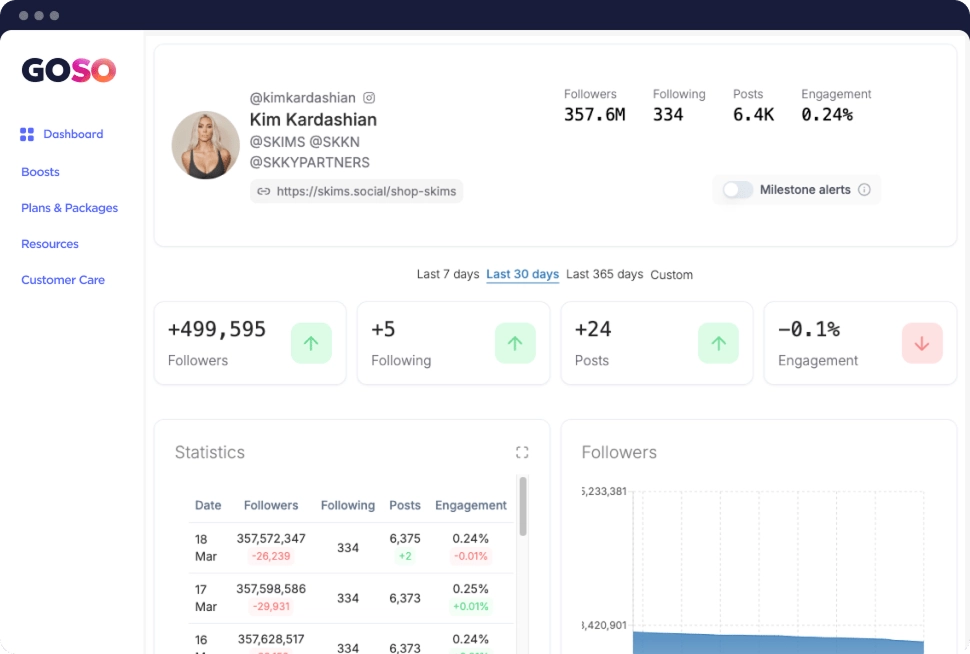This screenshot has width=970, height=654.
Task: Click the 357,628,517 followers value
Action: [x=271, y=639]
